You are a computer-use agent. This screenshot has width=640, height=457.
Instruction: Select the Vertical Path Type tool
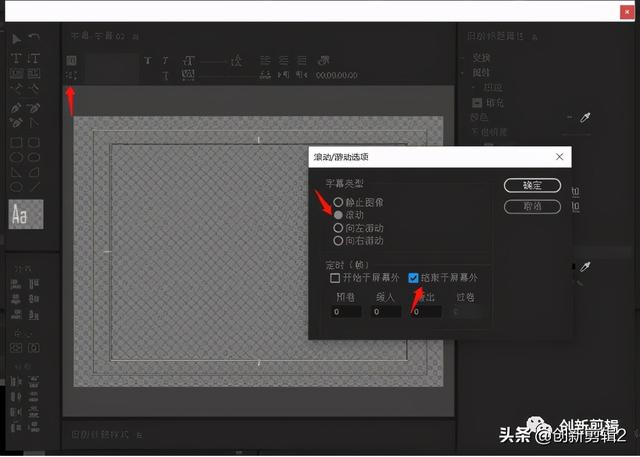pyautogui.click(x=33, y=88)
